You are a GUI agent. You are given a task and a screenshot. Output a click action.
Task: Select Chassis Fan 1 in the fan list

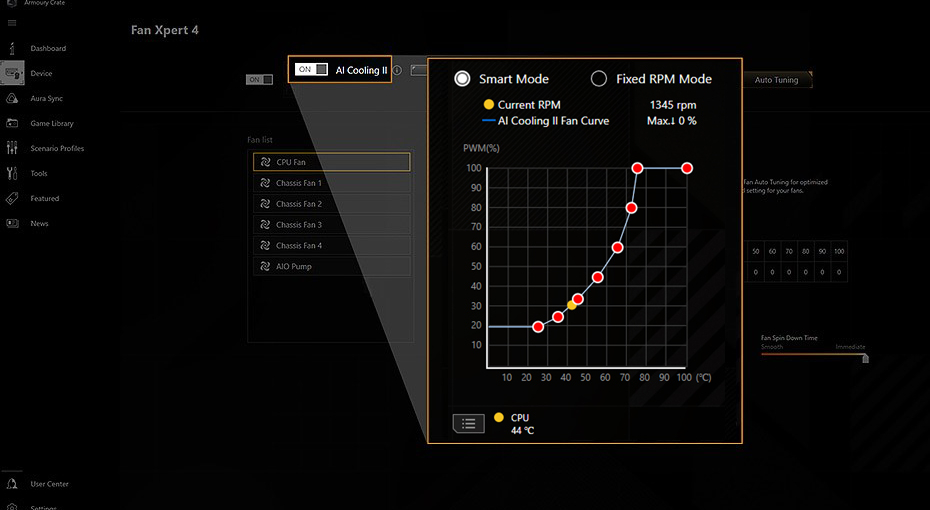point(332,183)
